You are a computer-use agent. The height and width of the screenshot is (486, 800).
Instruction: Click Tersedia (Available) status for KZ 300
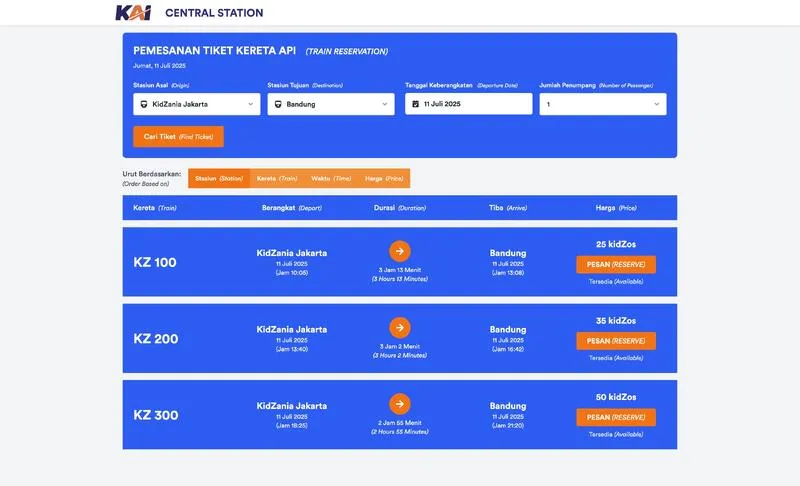point(616,434)
